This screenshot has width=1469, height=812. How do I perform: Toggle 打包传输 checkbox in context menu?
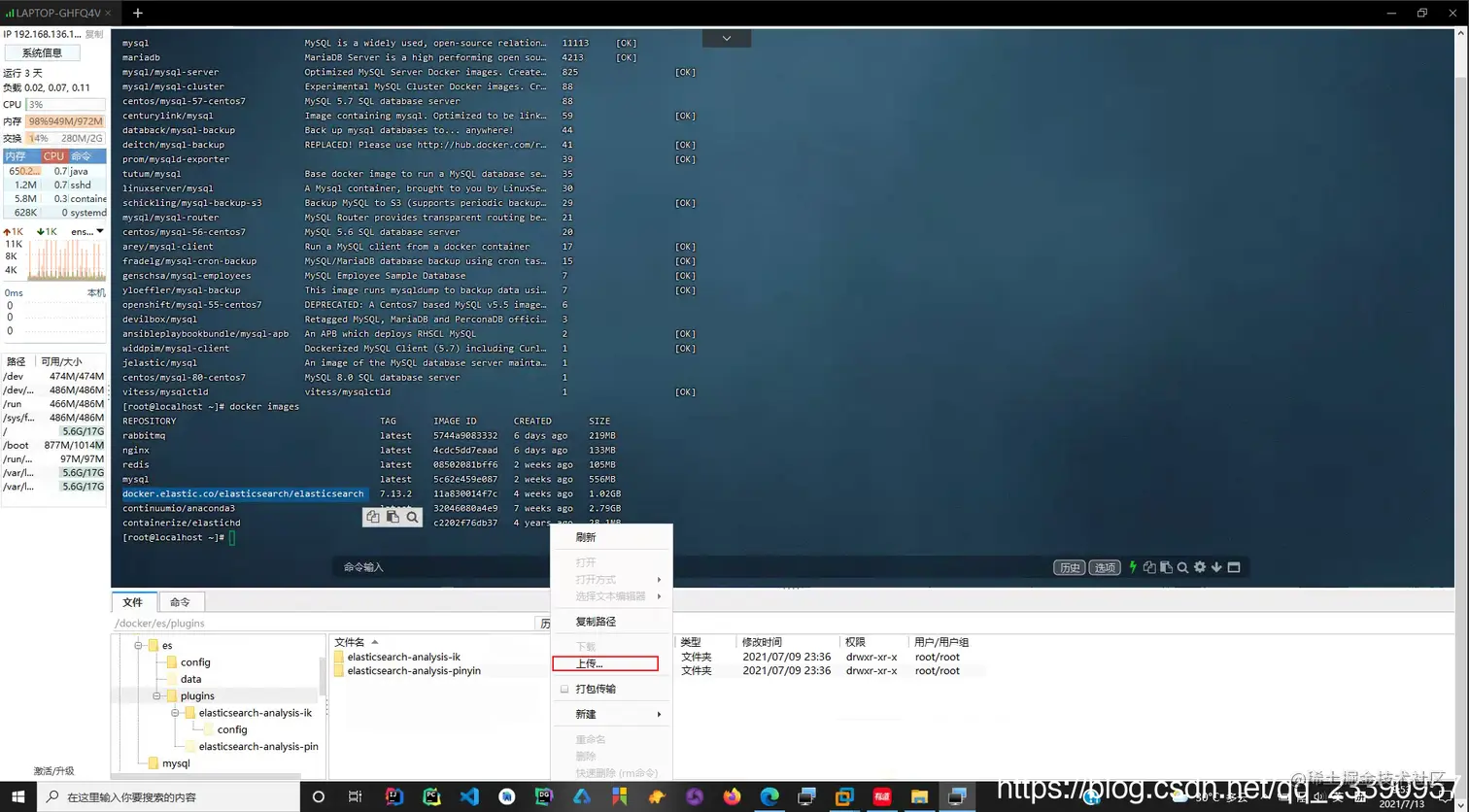click(564, 689)
